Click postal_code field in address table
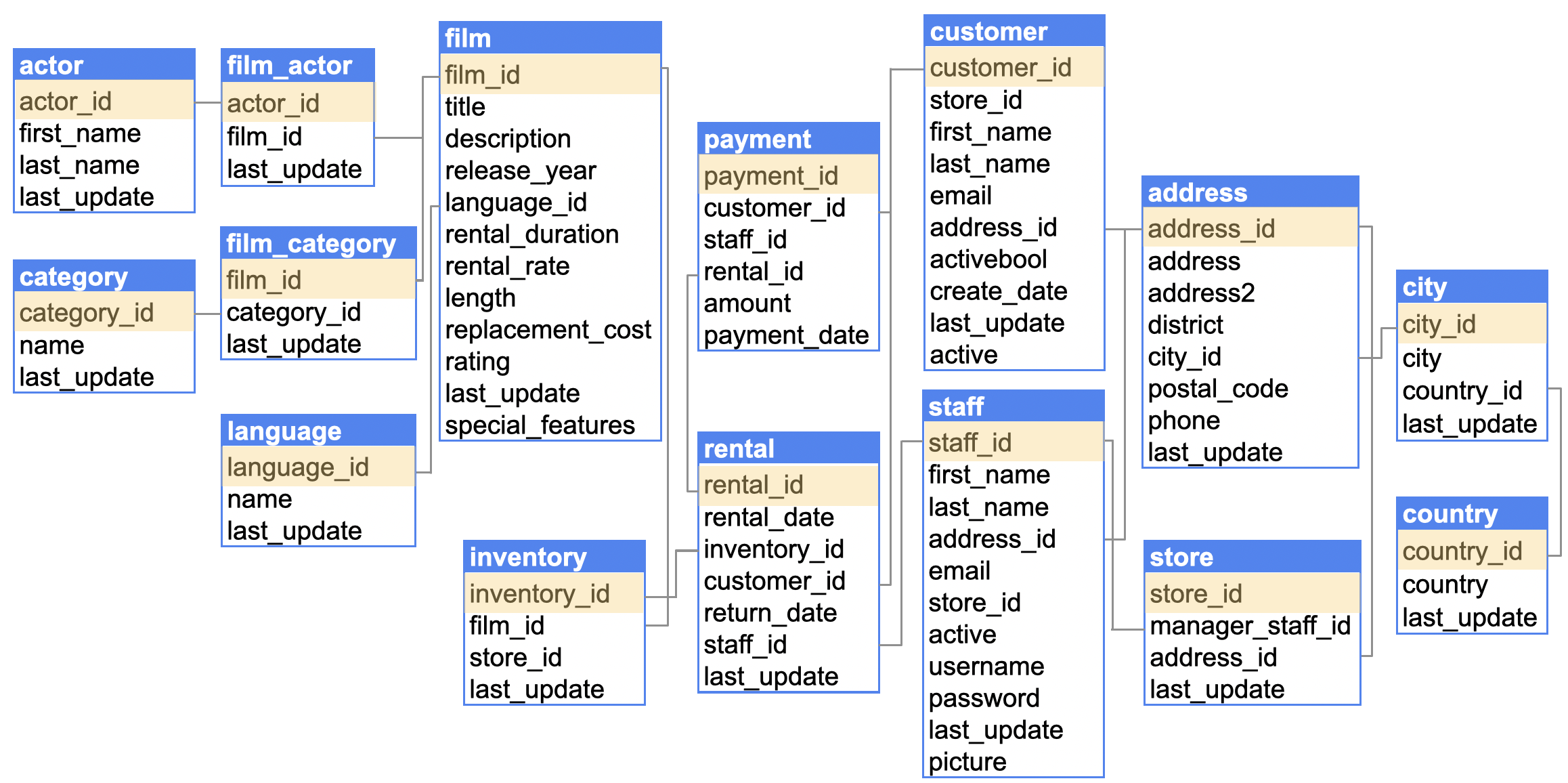 [x=1217, y=389]
